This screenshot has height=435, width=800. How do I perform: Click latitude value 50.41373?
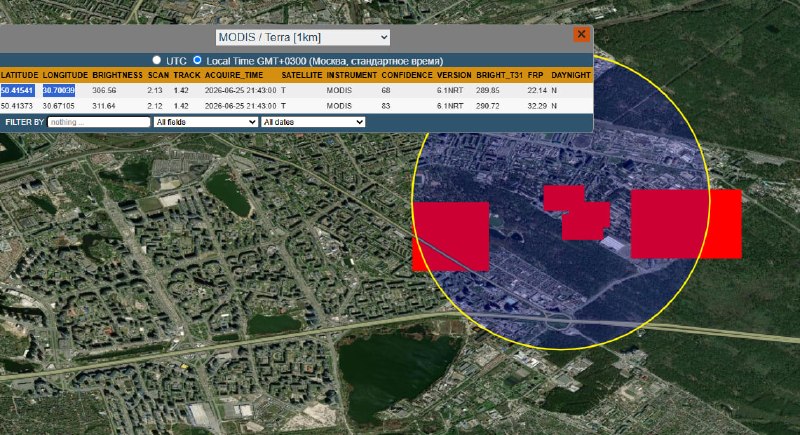(x=17, y=106)
